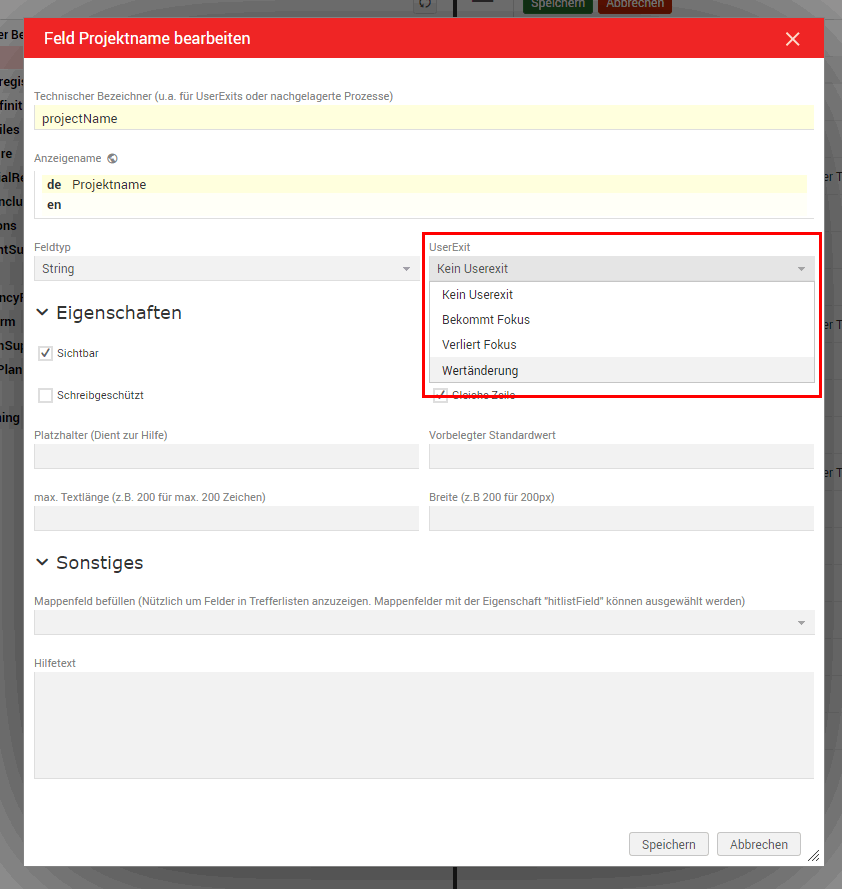This screenshot has height=889, width=842.
Task: Click the green Speichern button behind the dialog
Action: (557, 5)
